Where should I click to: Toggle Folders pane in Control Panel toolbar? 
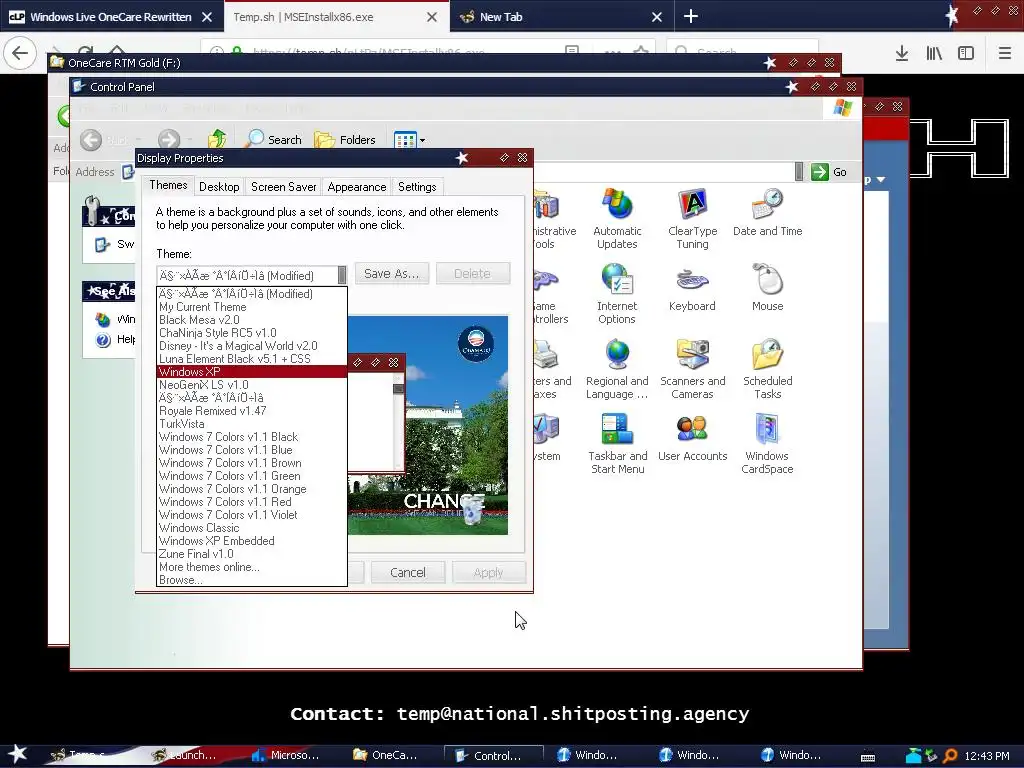pos(345,139)
